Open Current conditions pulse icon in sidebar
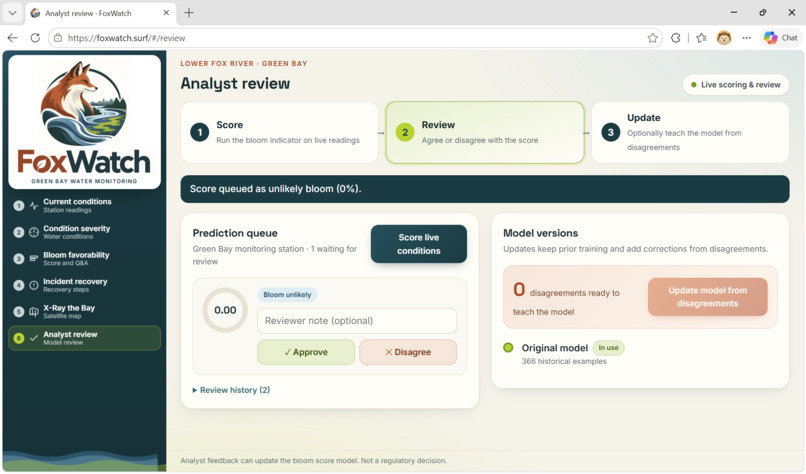The image size is (806, 474). 34,206
